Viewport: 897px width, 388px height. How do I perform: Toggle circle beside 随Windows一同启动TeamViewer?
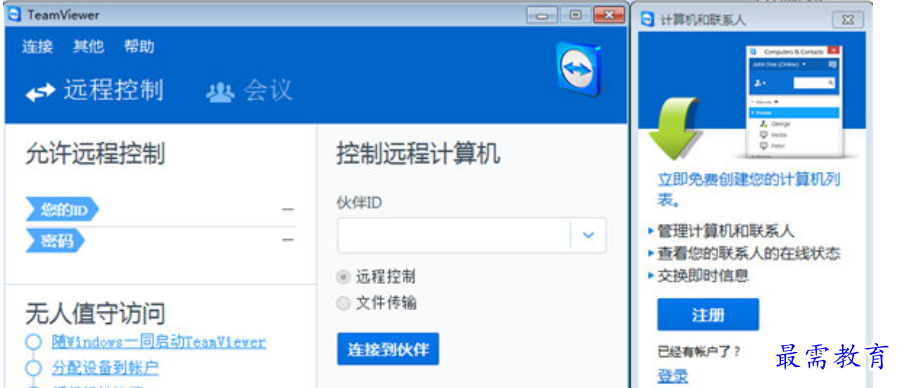point(34,342)
